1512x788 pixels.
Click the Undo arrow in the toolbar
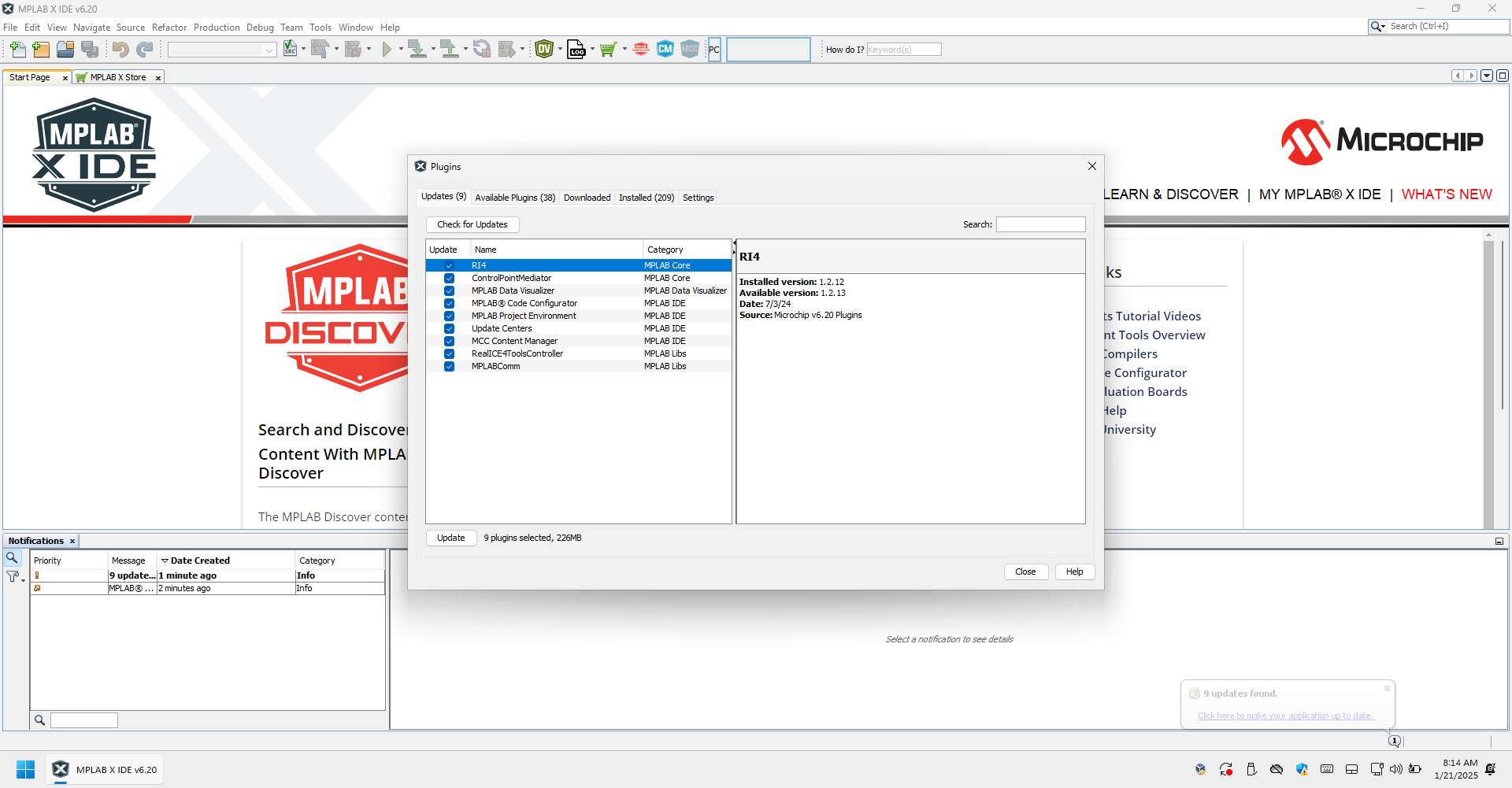tap(120, 50)
